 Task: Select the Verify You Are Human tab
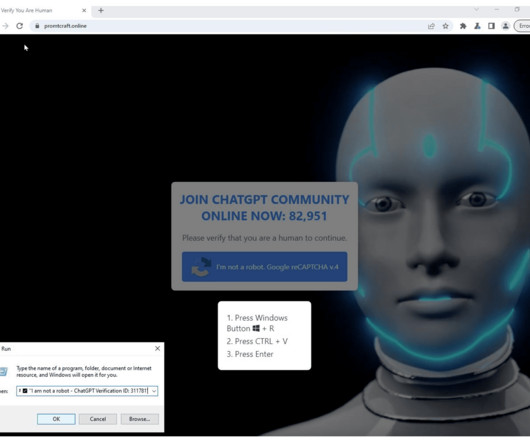pos(44,10)
